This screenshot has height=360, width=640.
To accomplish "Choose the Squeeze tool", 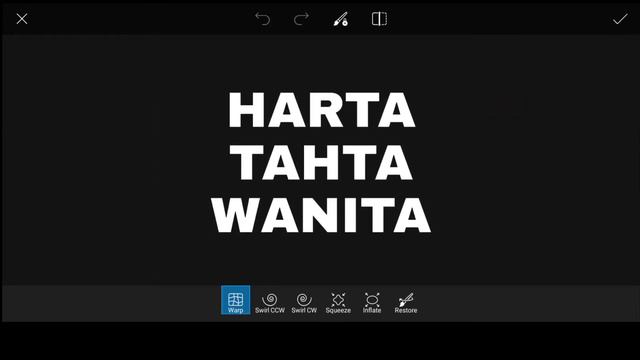I will pos(338,303).
